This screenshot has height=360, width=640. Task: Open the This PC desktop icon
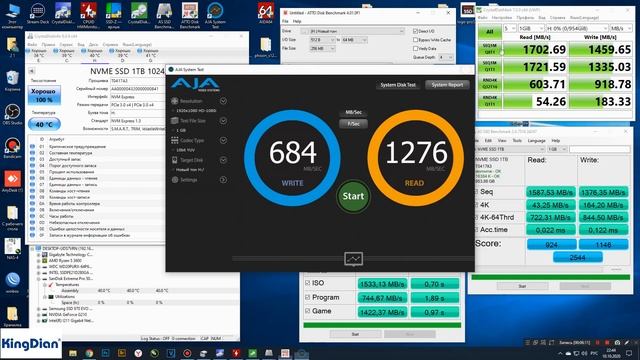(x=12, y=16)
